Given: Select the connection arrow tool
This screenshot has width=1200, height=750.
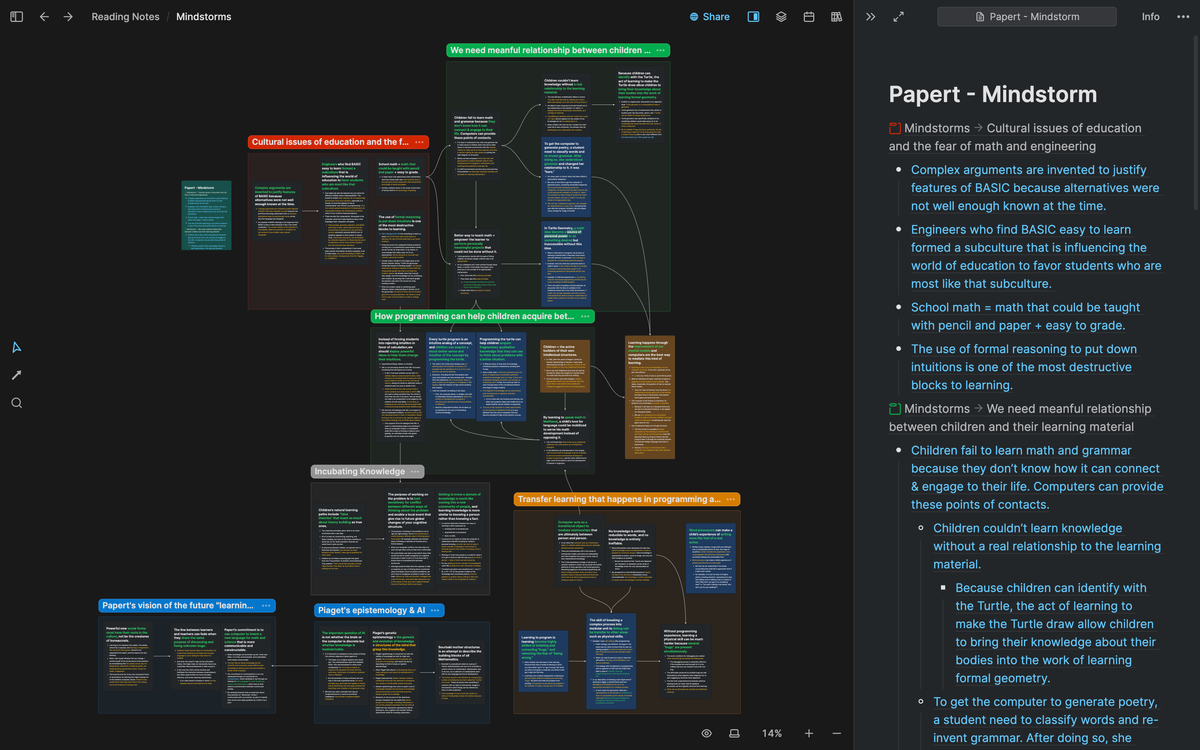Looking at the screenshot, I should (x=16, y=375).
